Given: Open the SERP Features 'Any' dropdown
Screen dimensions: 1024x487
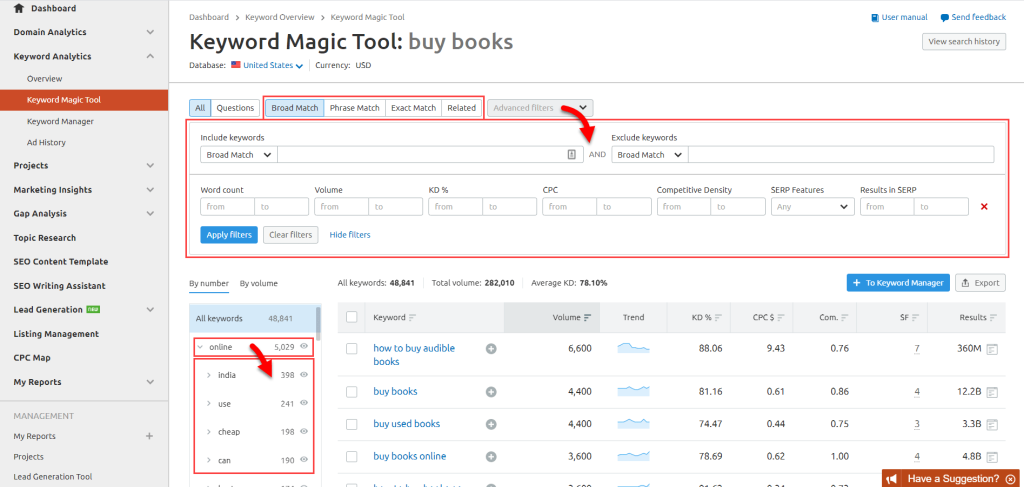Looking at the screenshot, I should tap(812, 207).
